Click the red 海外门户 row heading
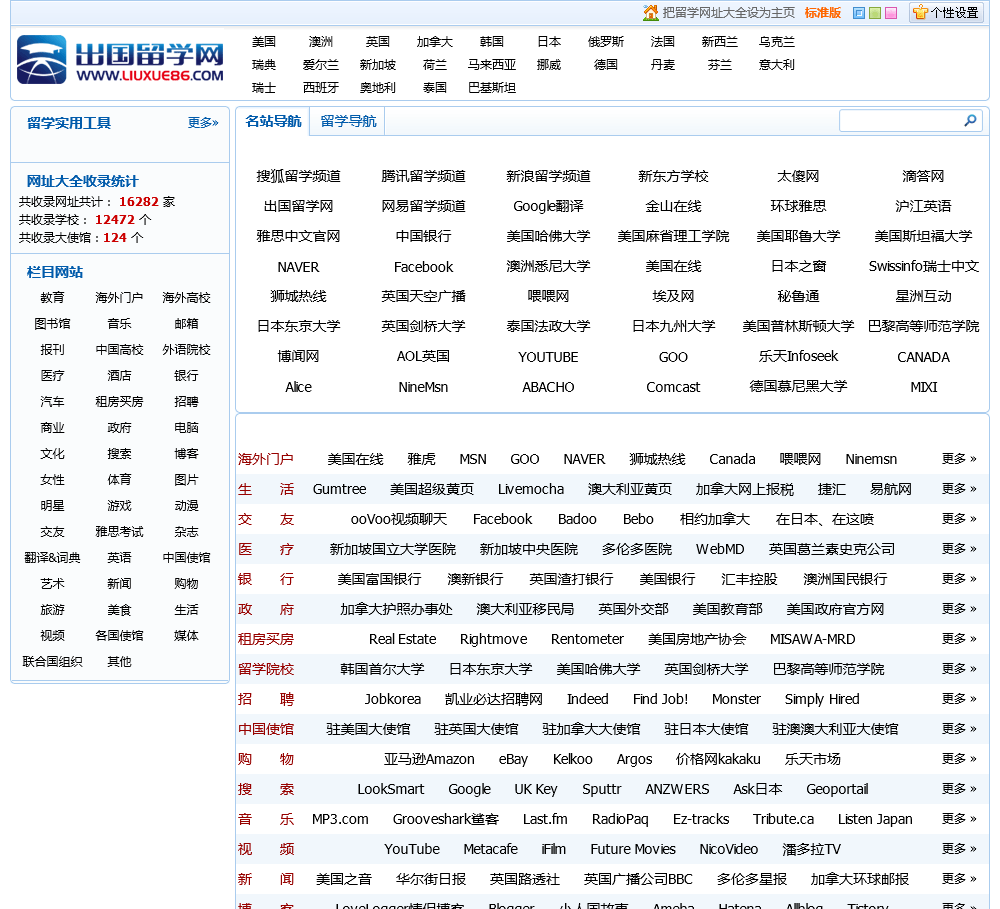 265,459
